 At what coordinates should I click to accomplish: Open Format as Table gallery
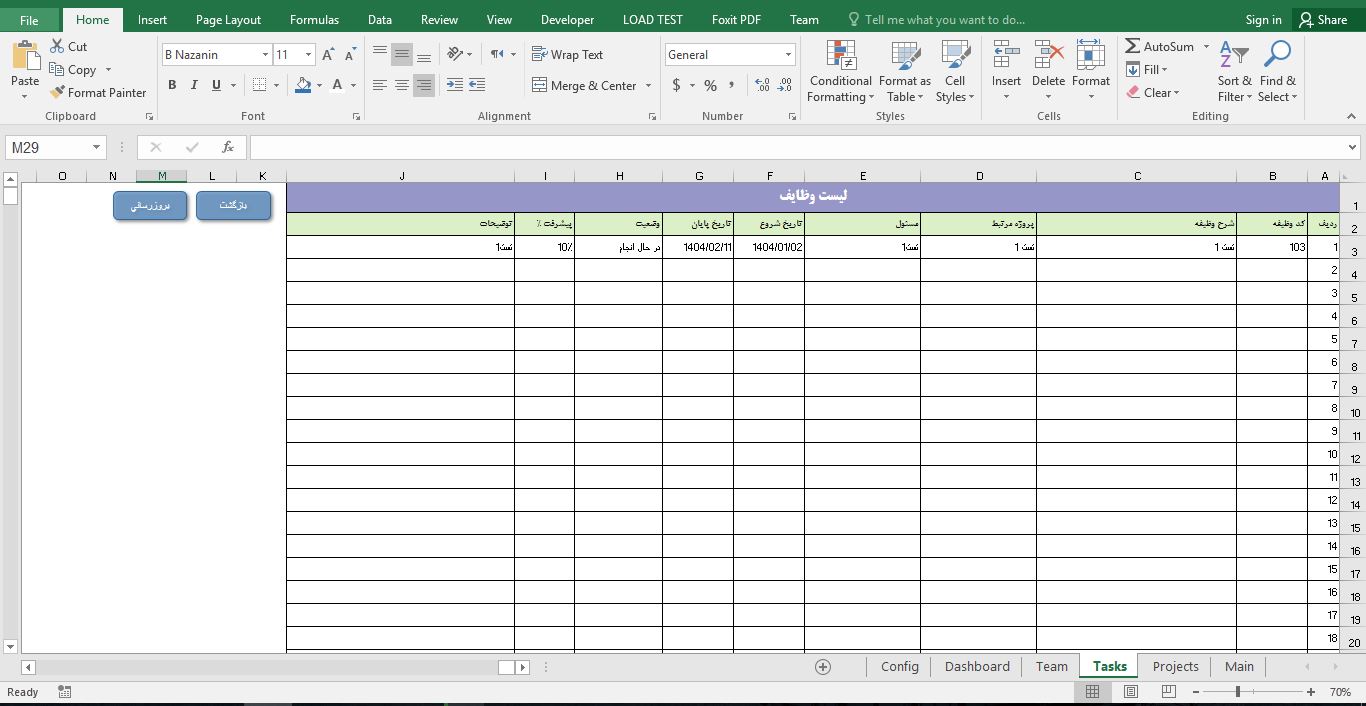click(x=905, y=72)
